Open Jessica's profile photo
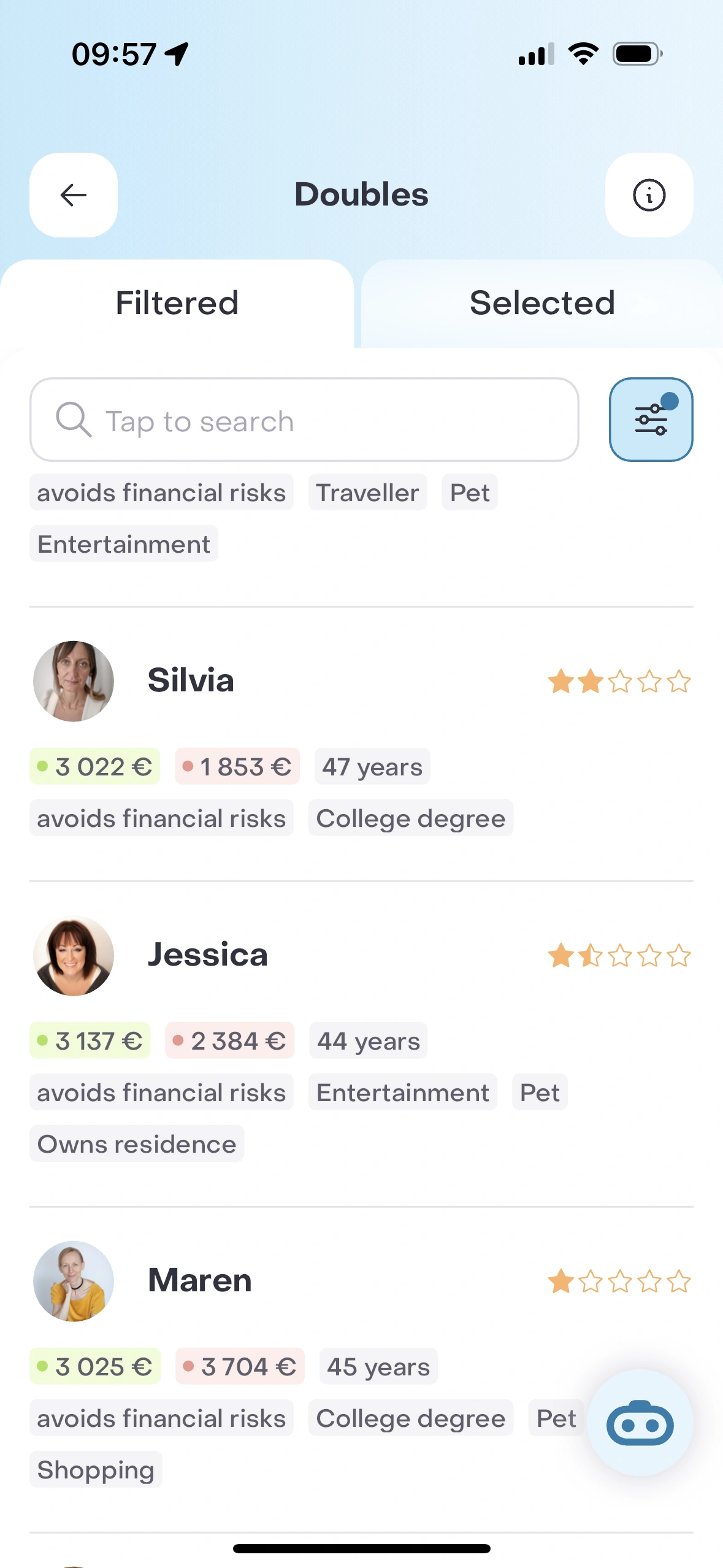Screen dimensions: 723x1568 (x=74, y=955)
